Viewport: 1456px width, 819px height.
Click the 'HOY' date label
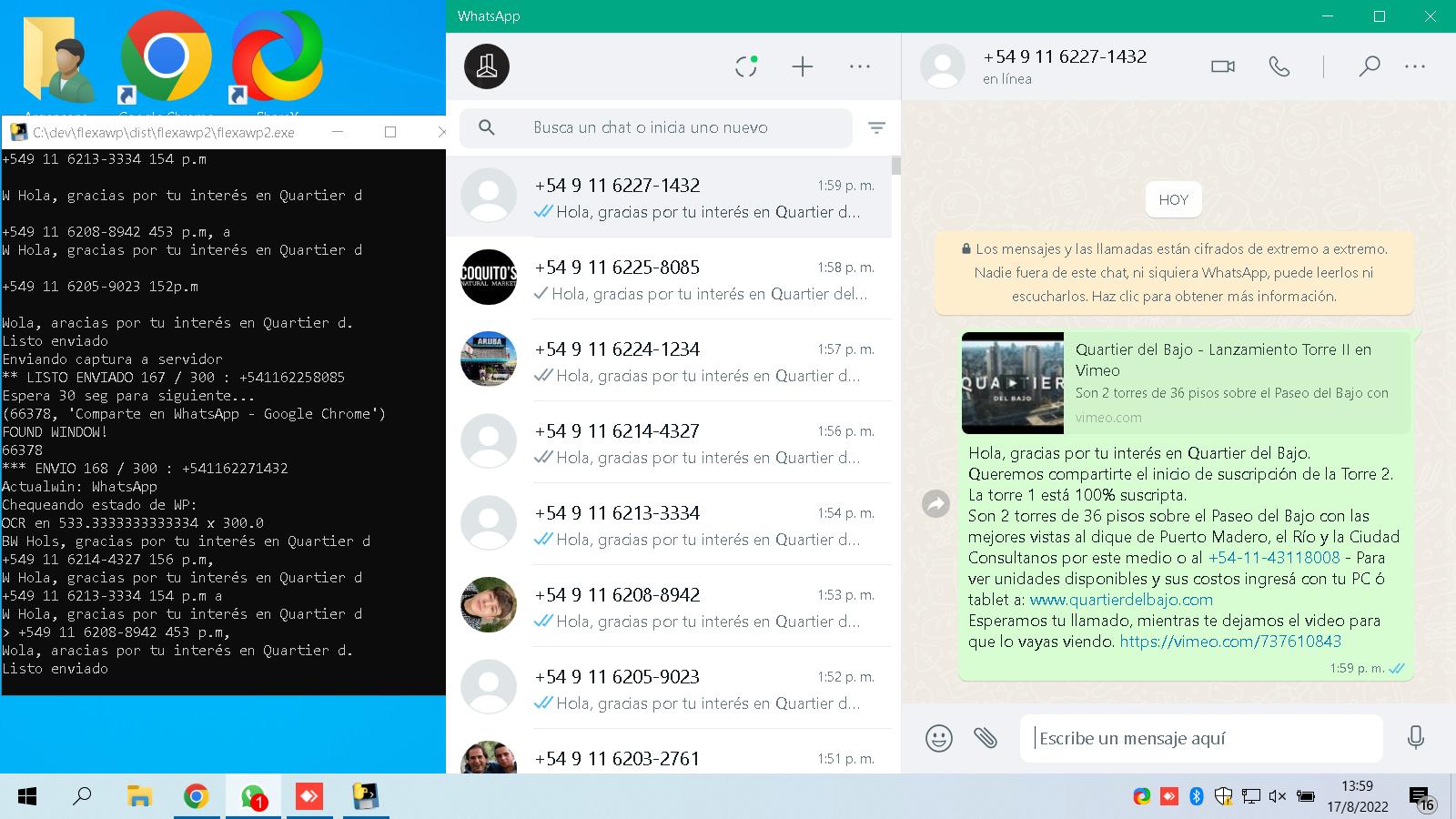(x=1174, y=200)
